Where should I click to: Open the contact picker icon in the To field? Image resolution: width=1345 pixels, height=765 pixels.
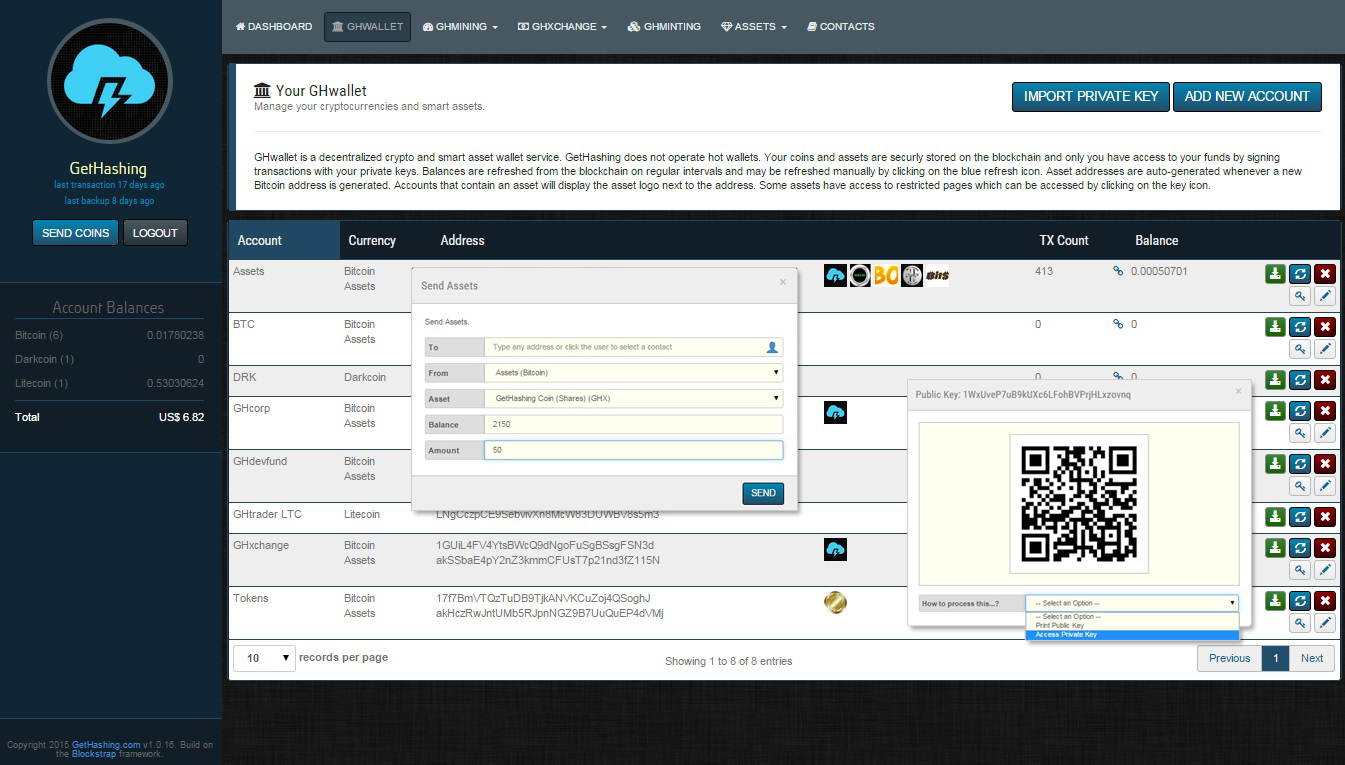click(x=772, y=347)
